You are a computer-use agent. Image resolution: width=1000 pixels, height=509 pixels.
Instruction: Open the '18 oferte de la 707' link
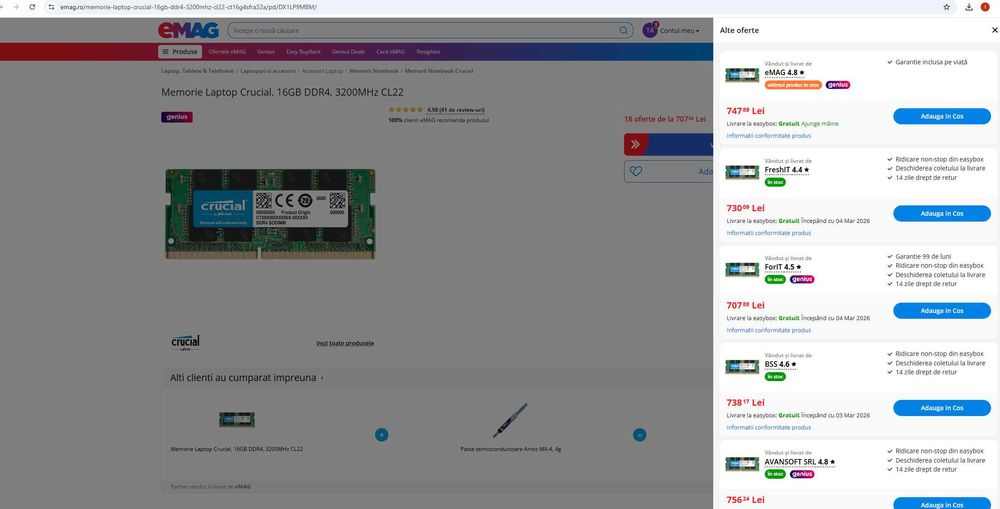(665, 119)
